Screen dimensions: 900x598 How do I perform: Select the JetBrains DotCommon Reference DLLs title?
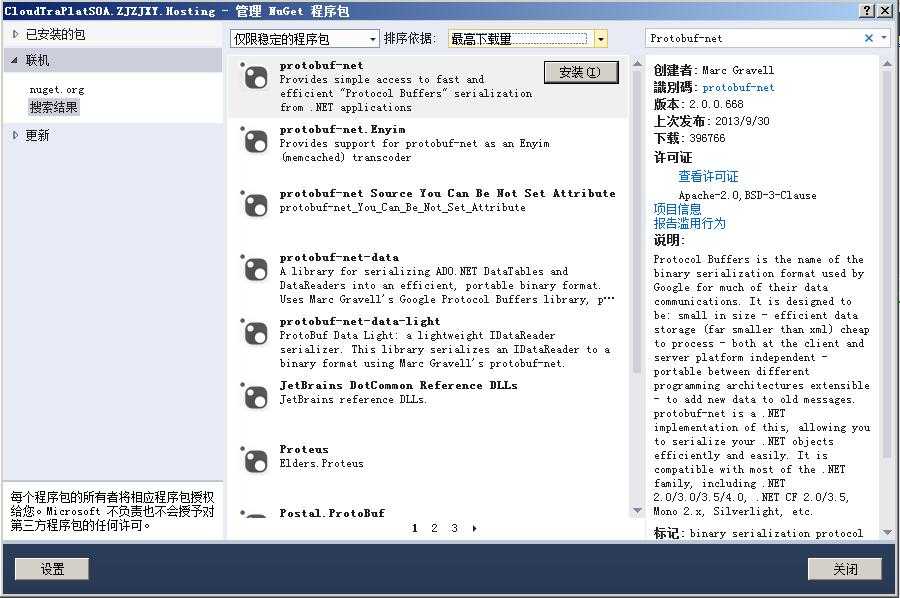[398, 385]
